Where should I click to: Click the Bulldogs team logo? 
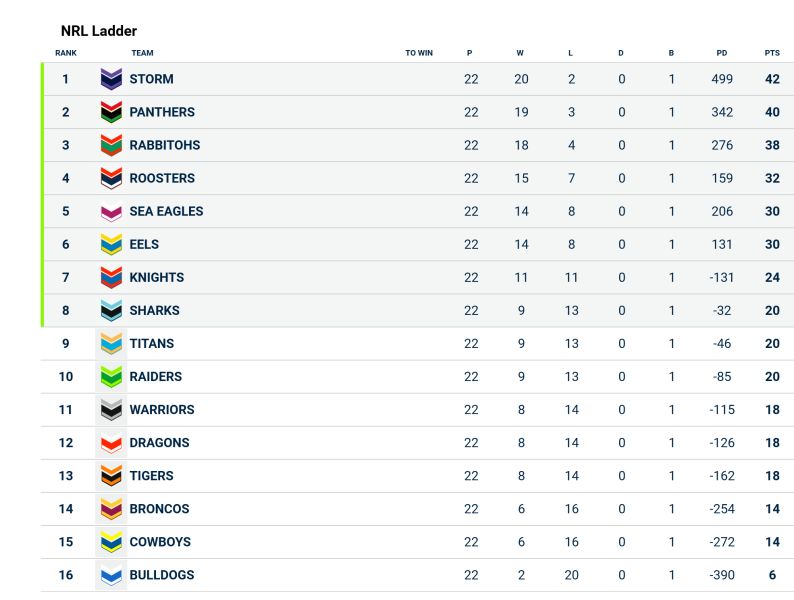pos(111,575)
